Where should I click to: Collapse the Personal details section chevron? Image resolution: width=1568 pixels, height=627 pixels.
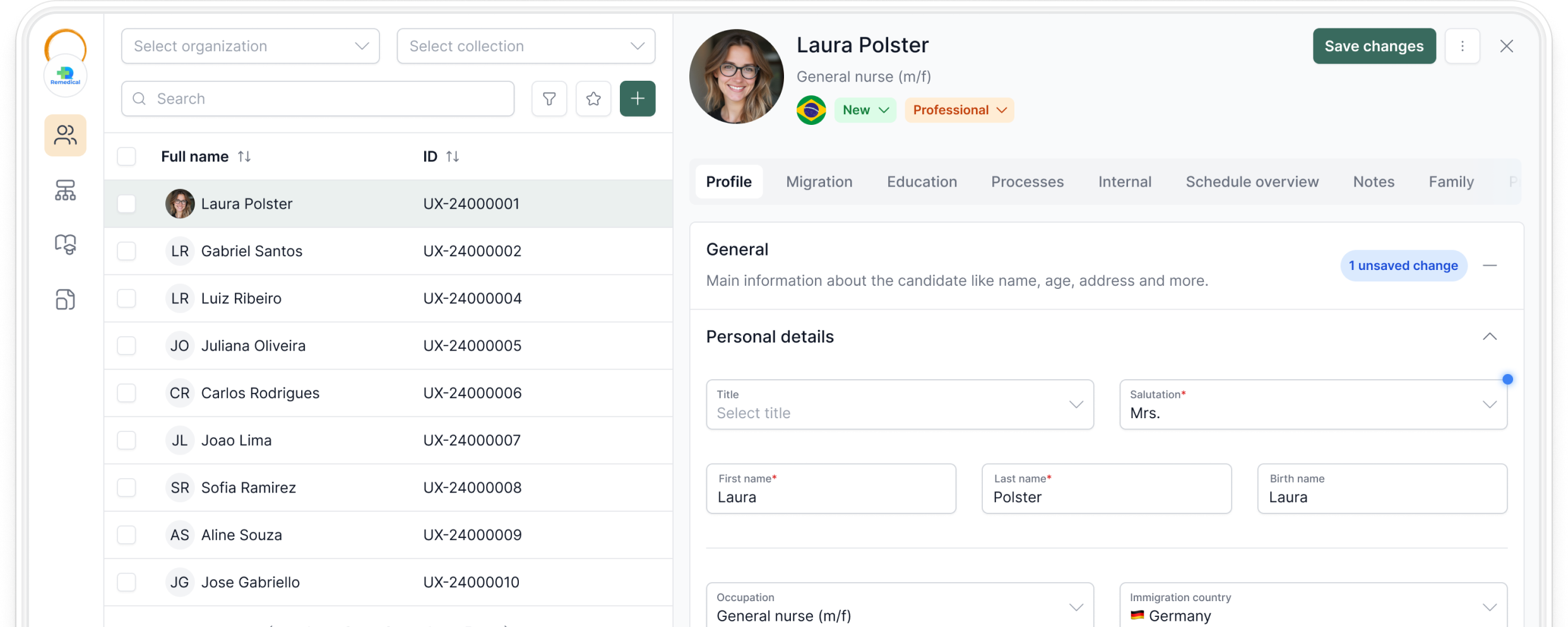coord(1490,337)
